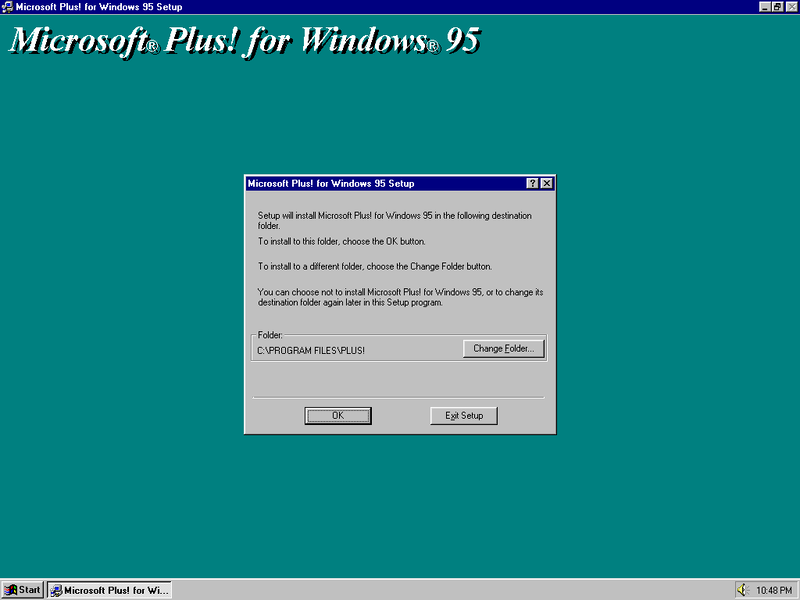Open the Change Folder dialog
800x600 pixels.
504,348
